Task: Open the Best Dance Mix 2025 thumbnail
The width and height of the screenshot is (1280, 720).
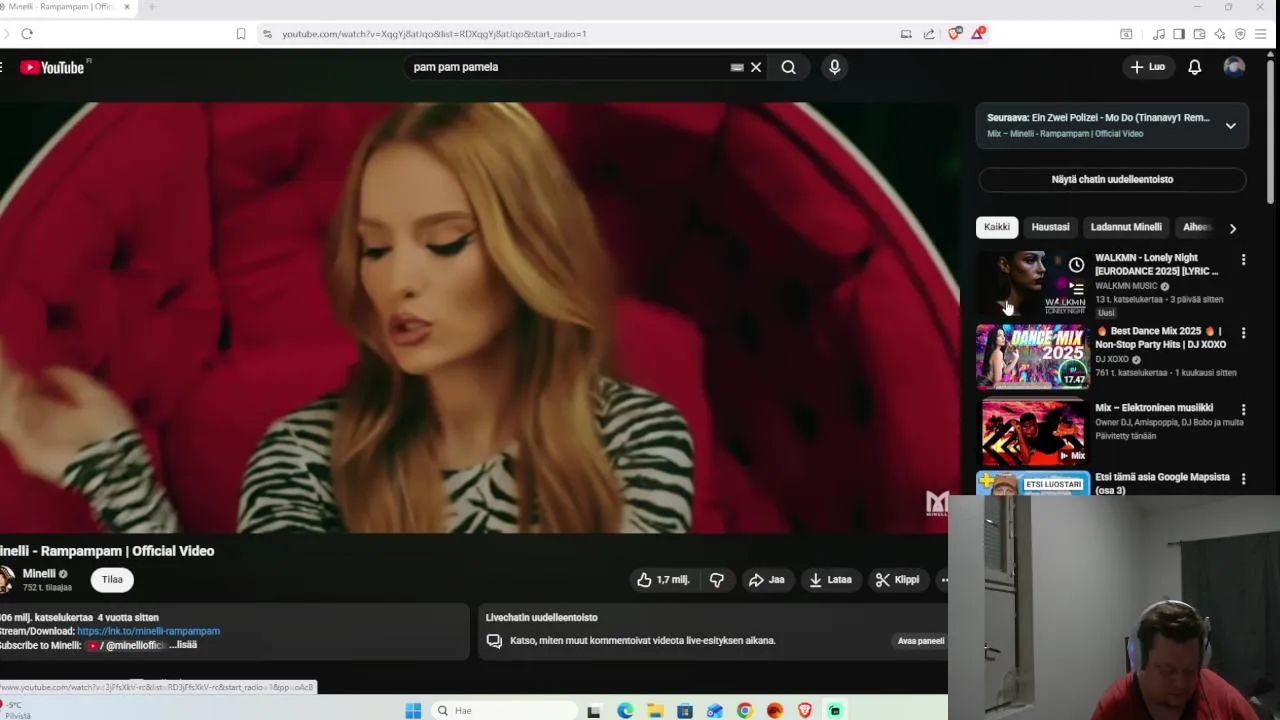Action: coord(1033,356)
